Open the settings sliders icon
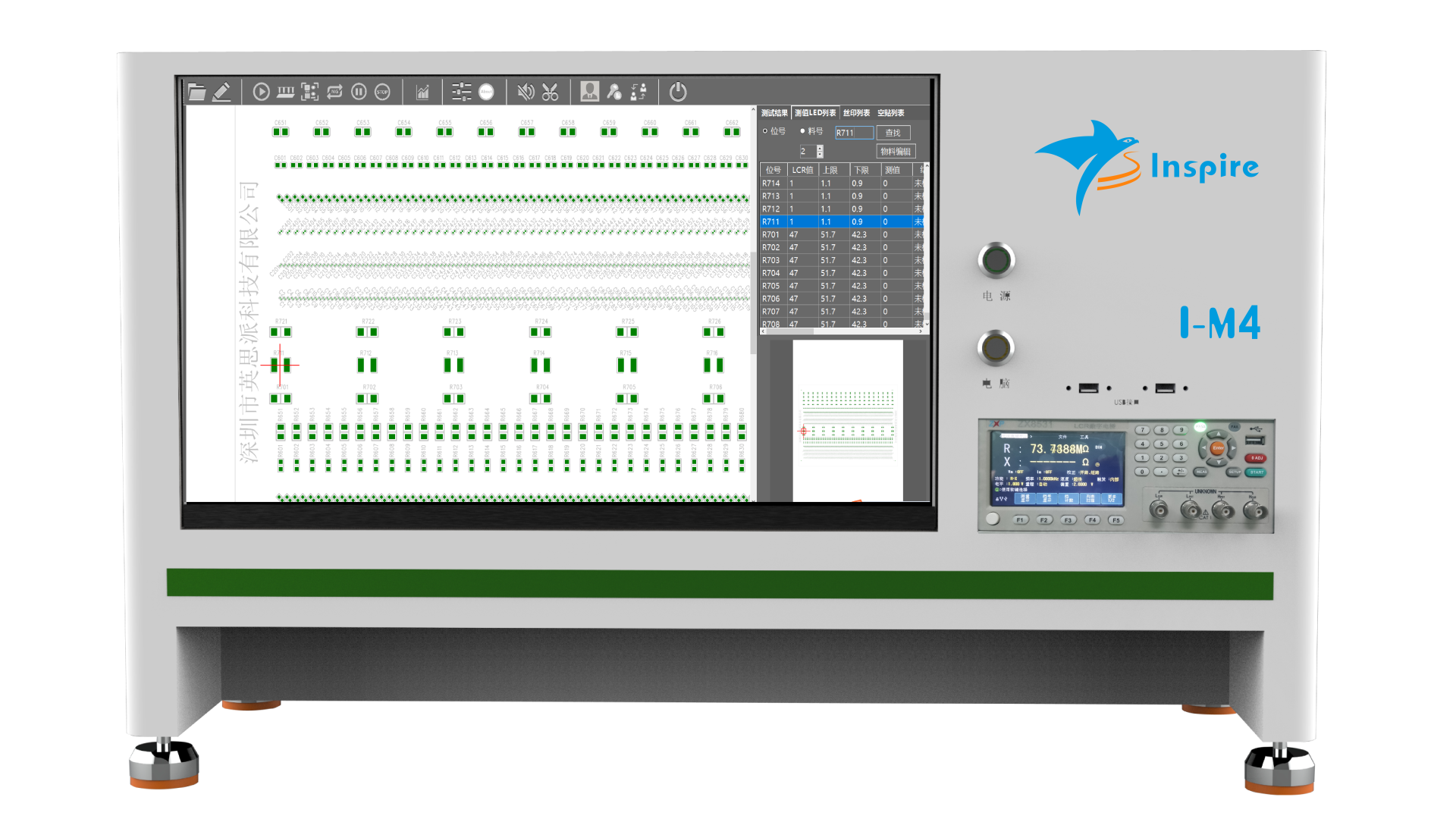The image size is (1456, 819). coord(461,92)
